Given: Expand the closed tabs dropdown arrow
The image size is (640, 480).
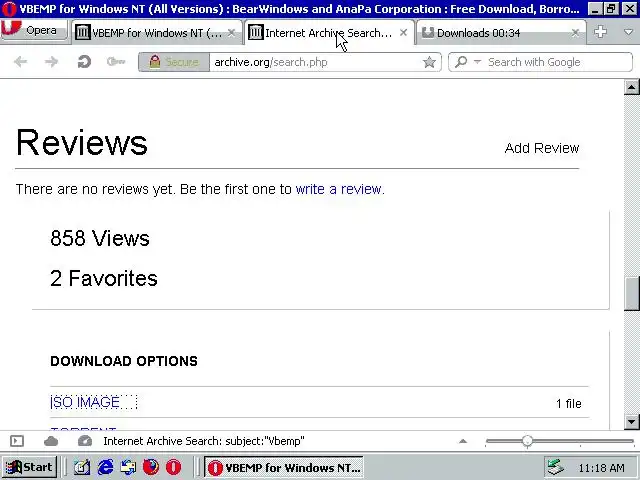Looking at the screenshot, I should click(x=628, y=32).
